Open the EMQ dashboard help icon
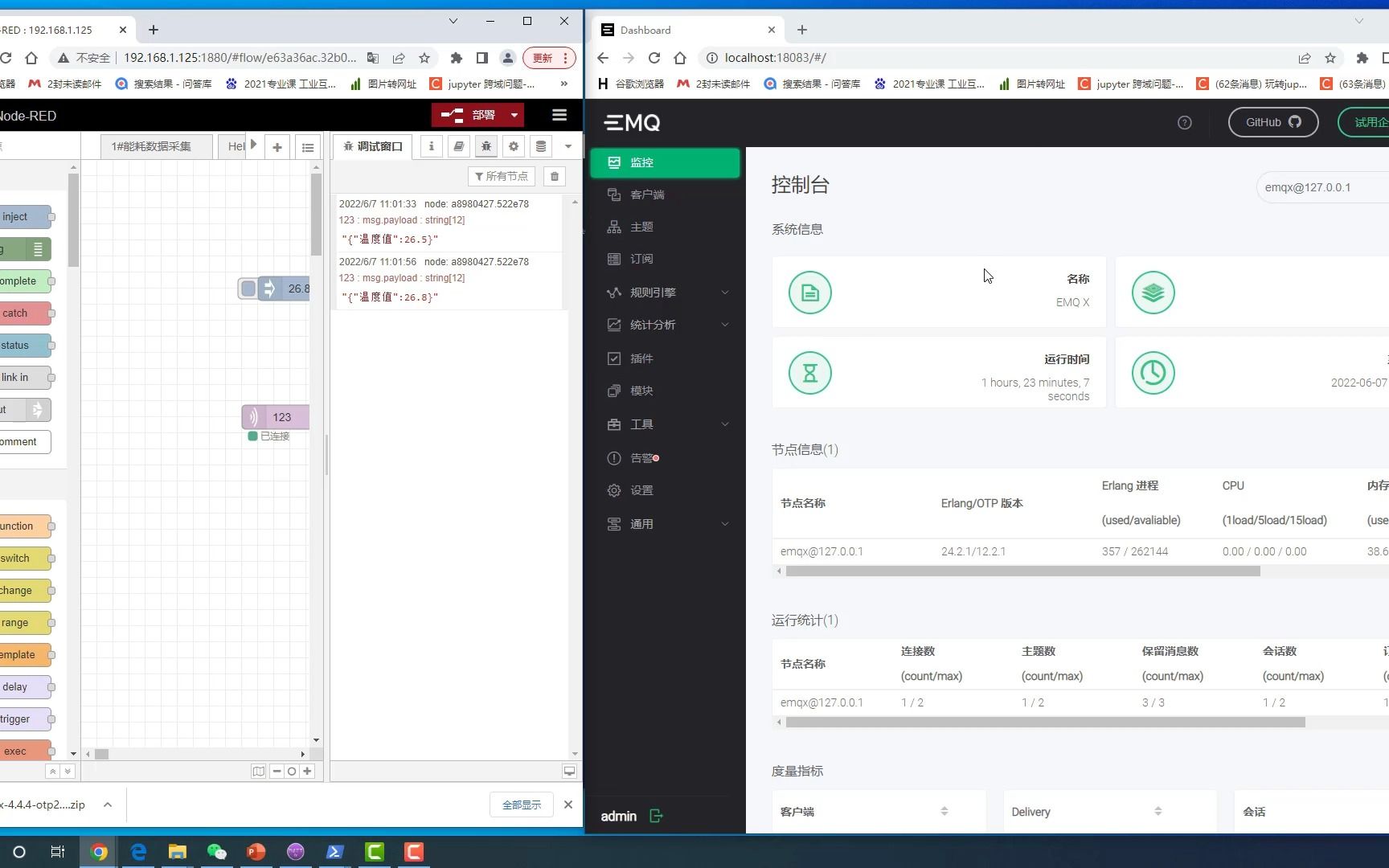This screenshot has height=868, width=1389. point(1185,122)
